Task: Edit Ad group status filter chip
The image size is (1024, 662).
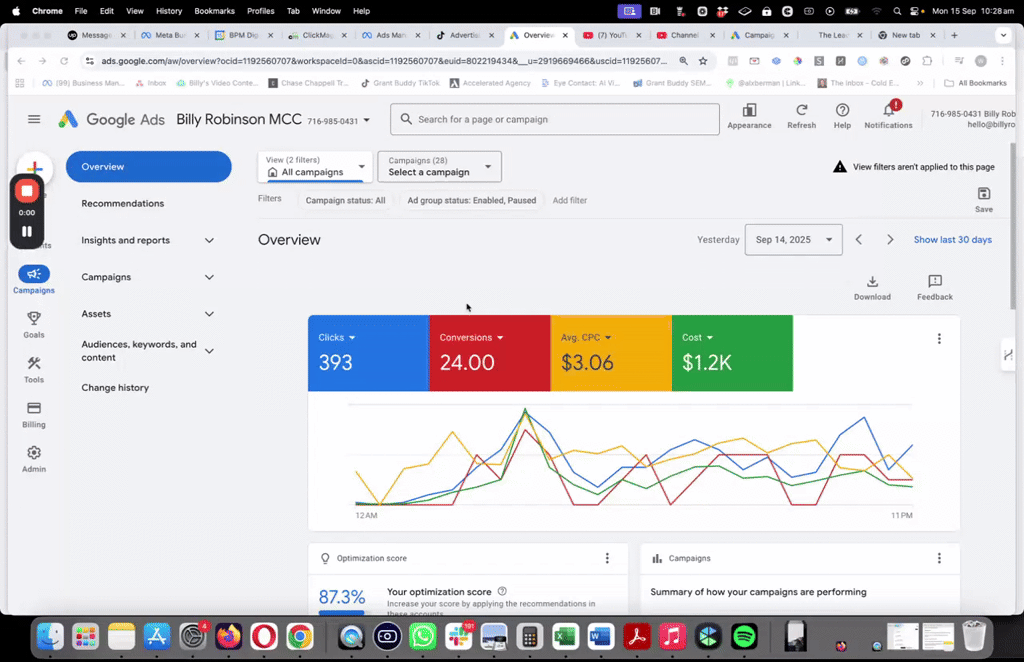Action: pyautogui.click(x=472, y=200)
